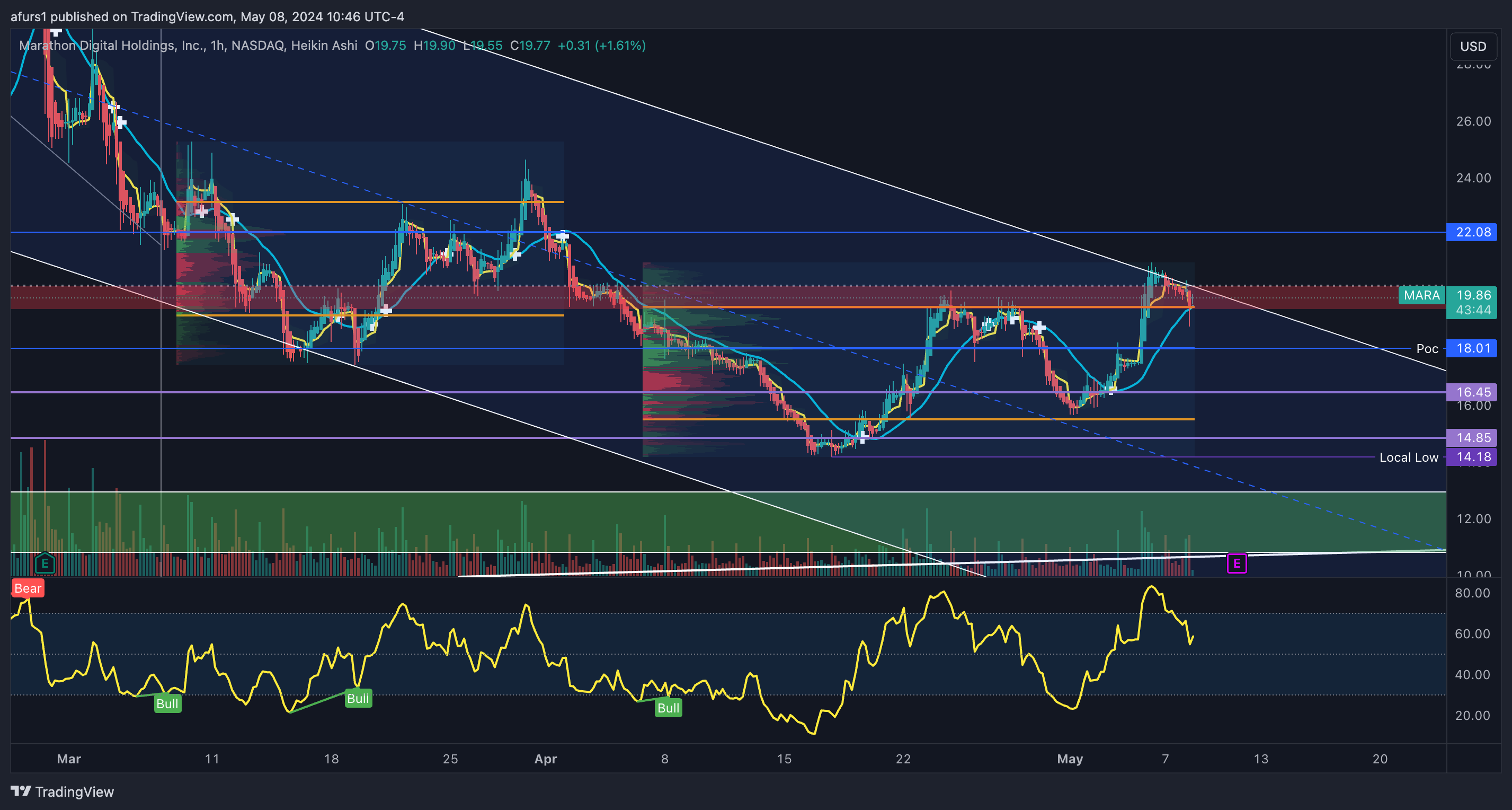Click the 40.00 RSI axis value

1472,674
